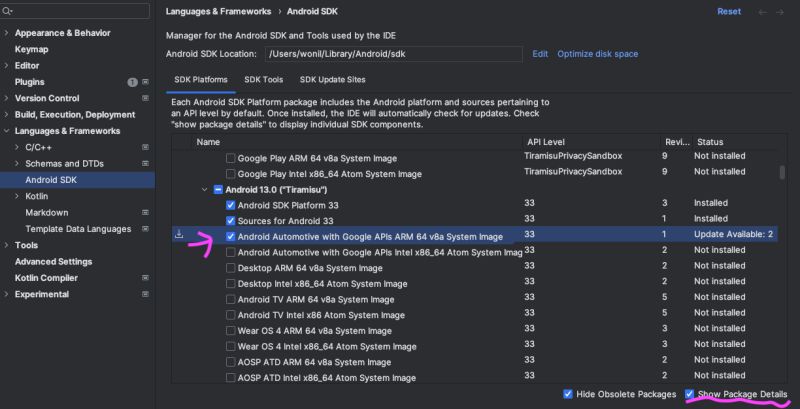800x409 pixels.
Task: Click the project-level icon beside Version Control
Action: 145,98
